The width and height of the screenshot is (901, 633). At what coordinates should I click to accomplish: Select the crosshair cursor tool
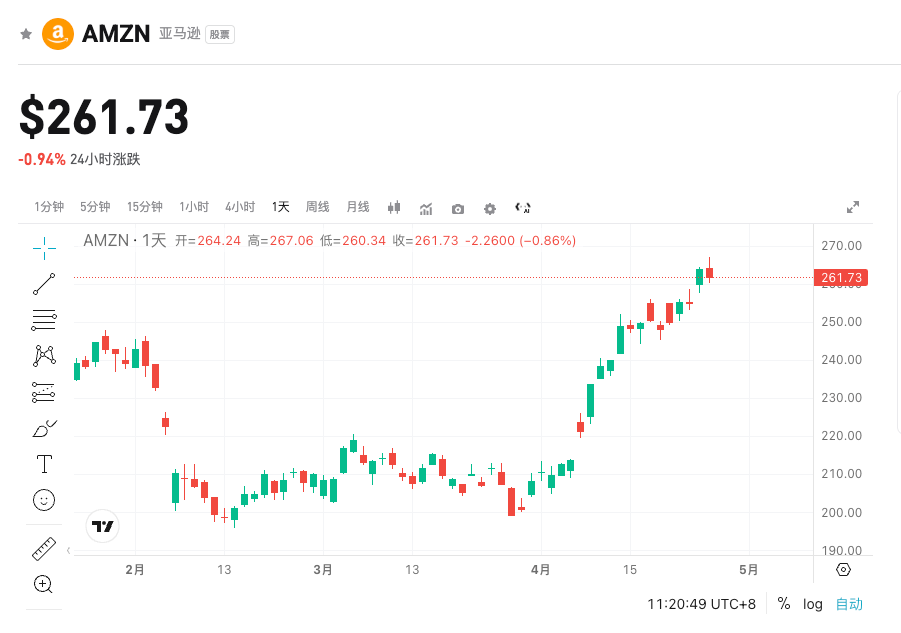coord(44,247)
